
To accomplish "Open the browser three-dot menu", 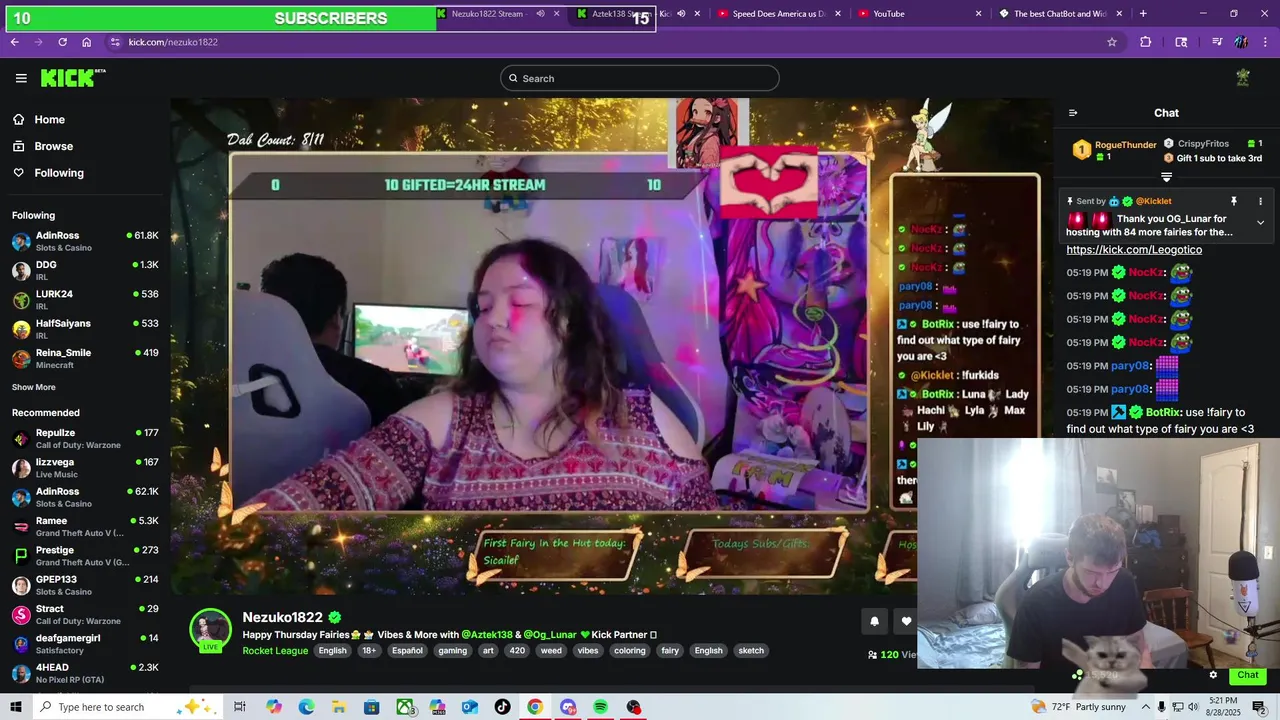I will click(1265, 42).
